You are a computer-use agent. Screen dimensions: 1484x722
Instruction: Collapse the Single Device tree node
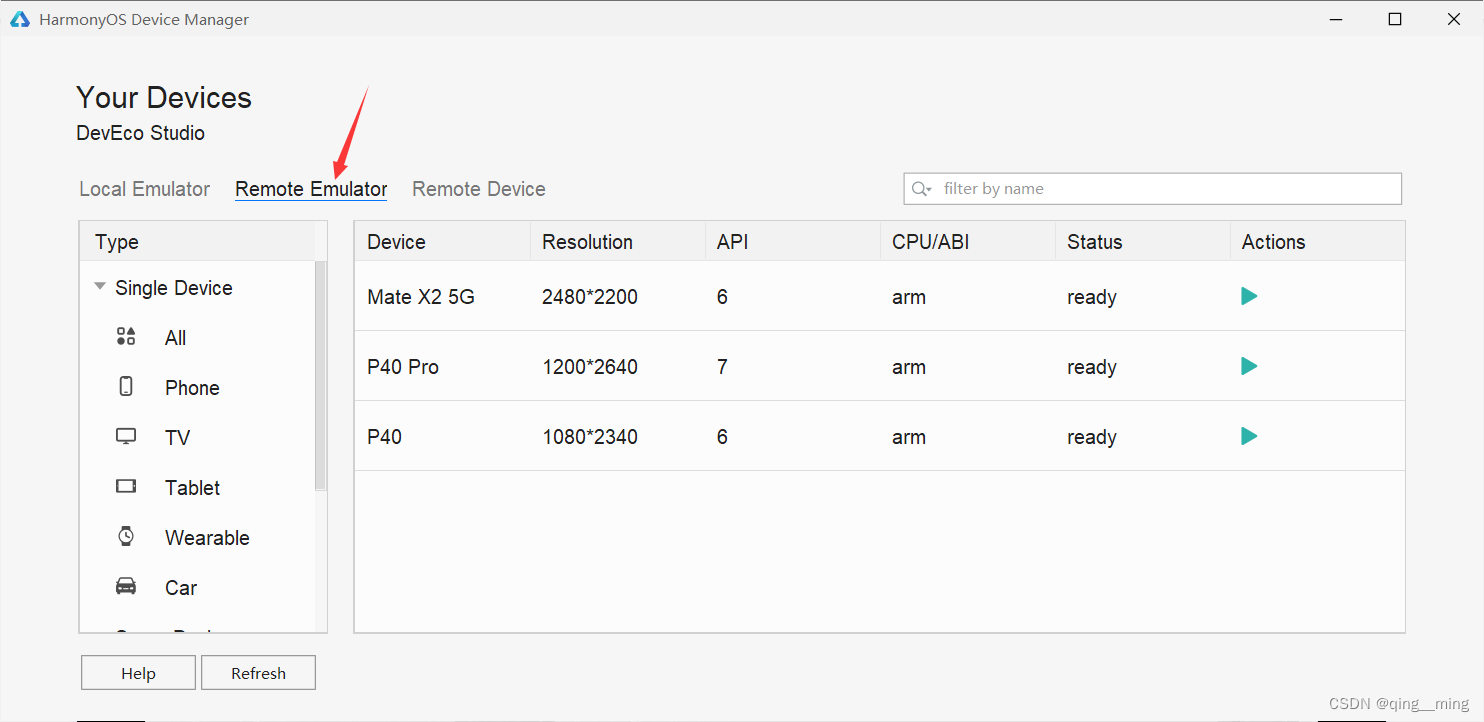(99, 287)
